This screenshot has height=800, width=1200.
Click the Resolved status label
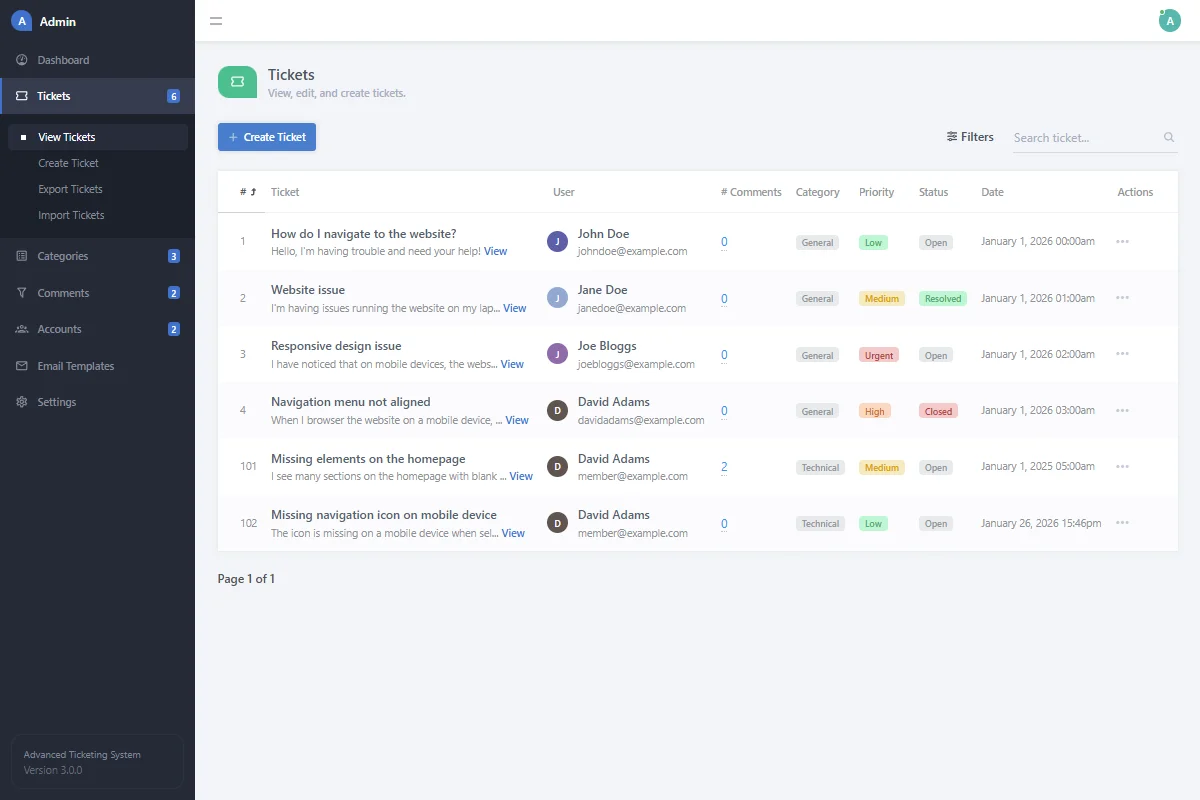point(943,298)
